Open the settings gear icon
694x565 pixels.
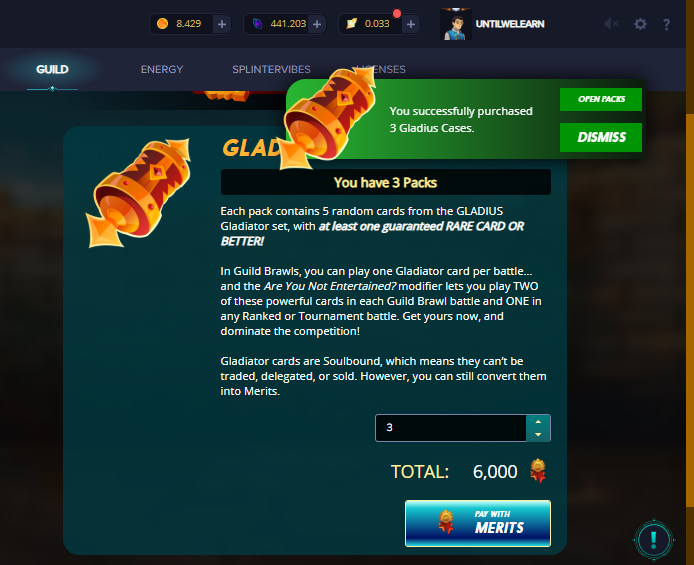[640, 24]
